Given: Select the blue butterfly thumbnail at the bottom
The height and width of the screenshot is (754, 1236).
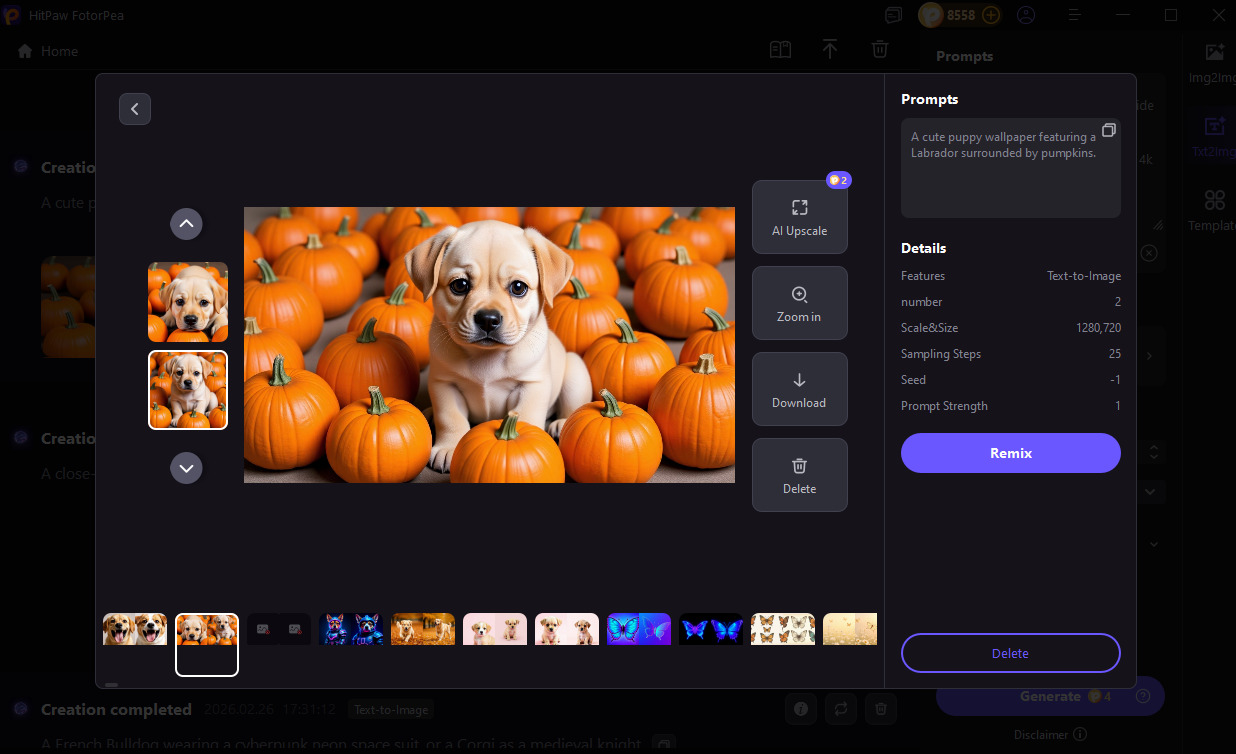Looking at the screenshot, I should point(639,628).
